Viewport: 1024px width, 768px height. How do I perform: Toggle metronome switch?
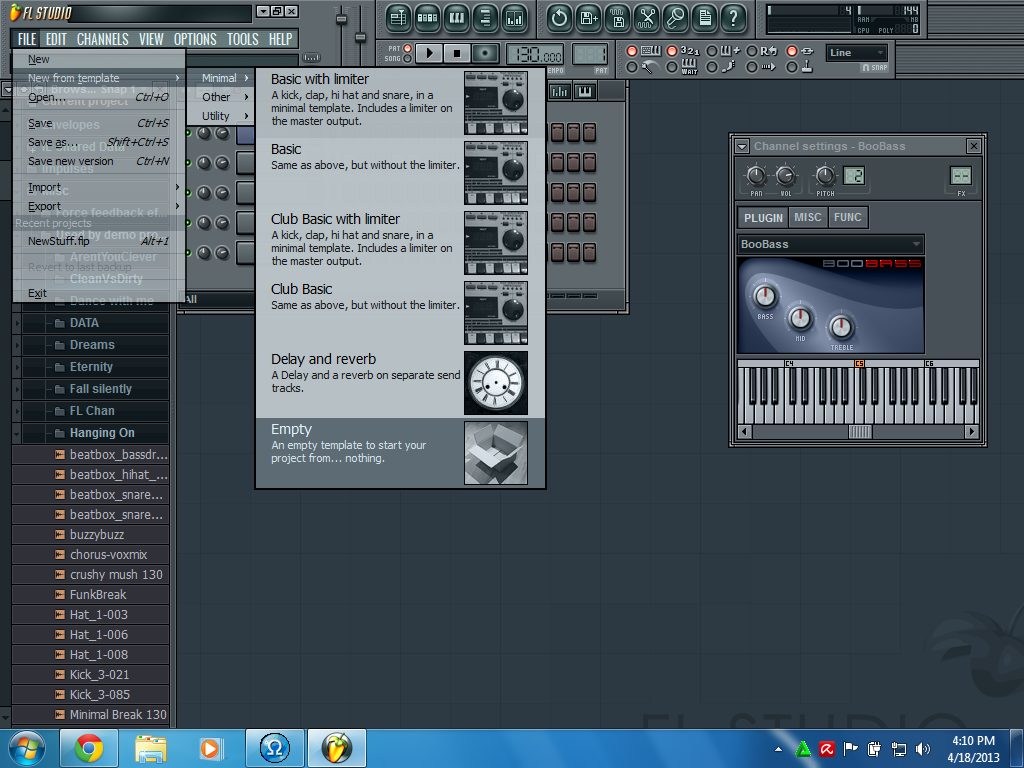tap(632, 67)
